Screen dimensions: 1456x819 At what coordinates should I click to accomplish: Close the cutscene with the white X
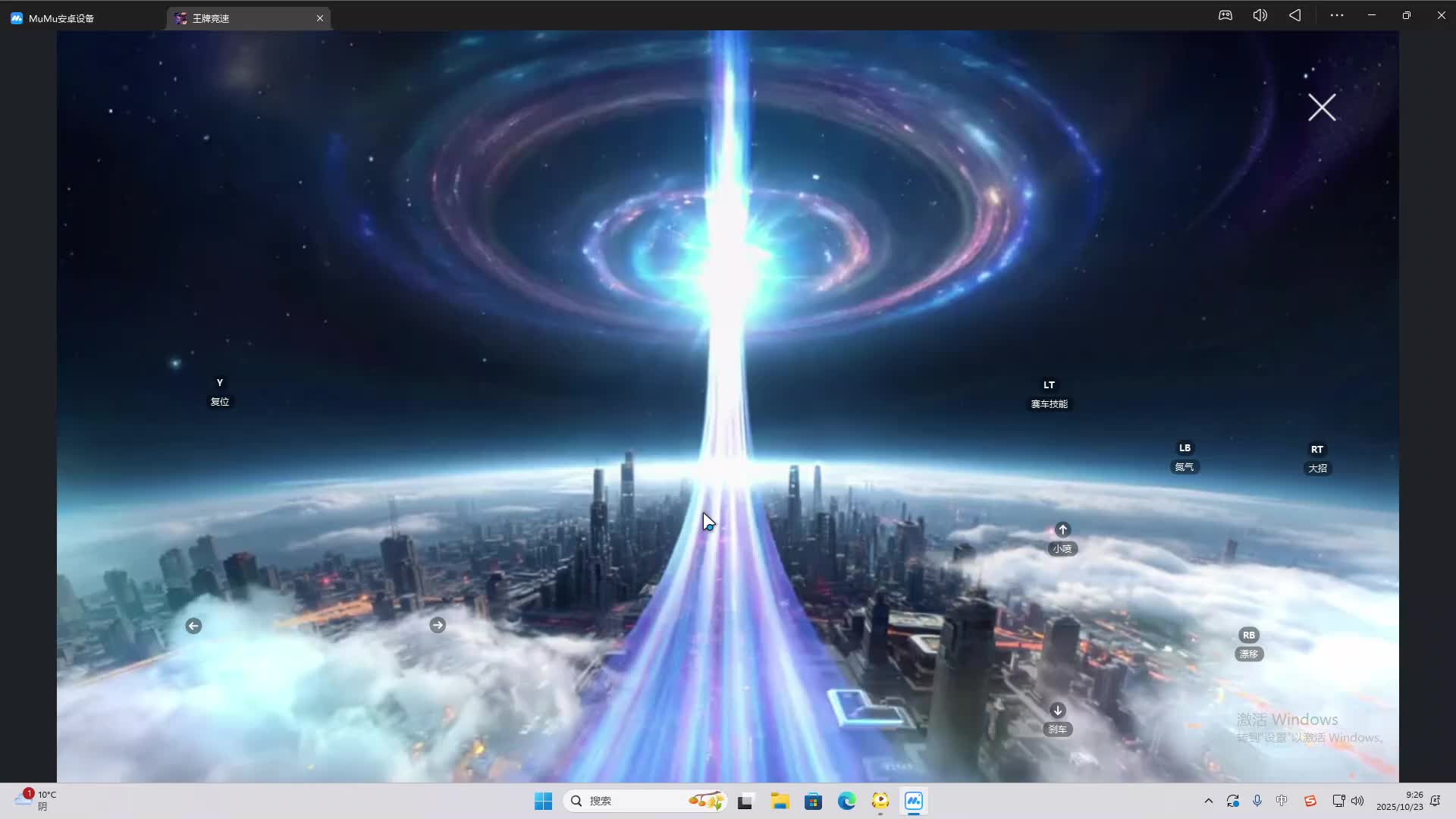coord(1322,108)
